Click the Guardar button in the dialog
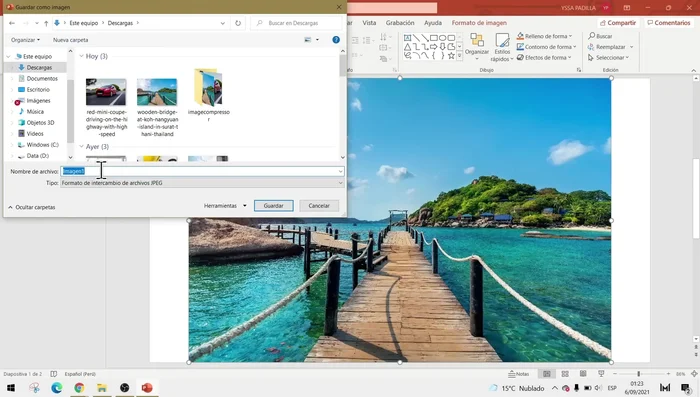The height and width of the screenshot is (397, 700). 274,206
